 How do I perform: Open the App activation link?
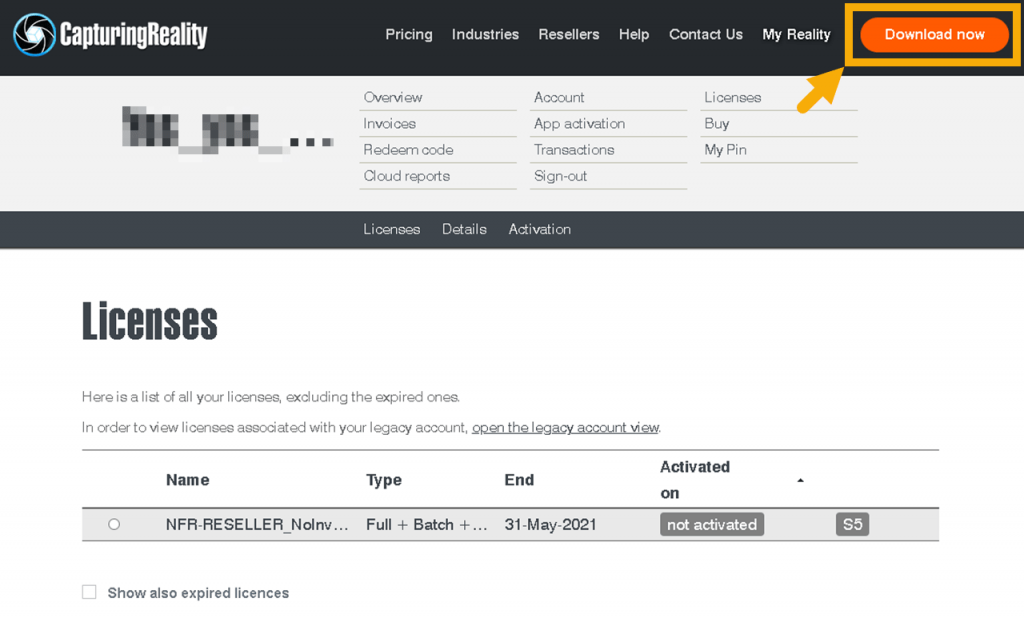579,123
